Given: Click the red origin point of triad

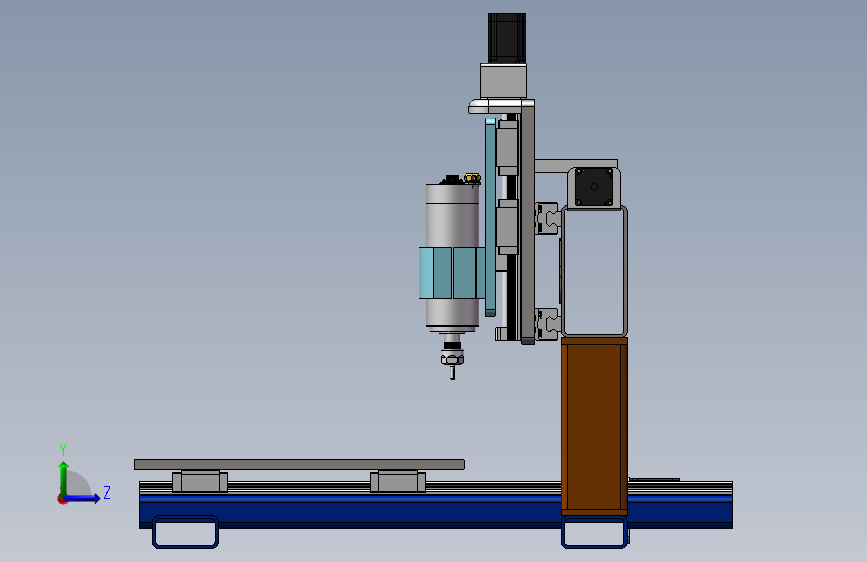Looking at the screenshot, I should click(x=62, y=499).
